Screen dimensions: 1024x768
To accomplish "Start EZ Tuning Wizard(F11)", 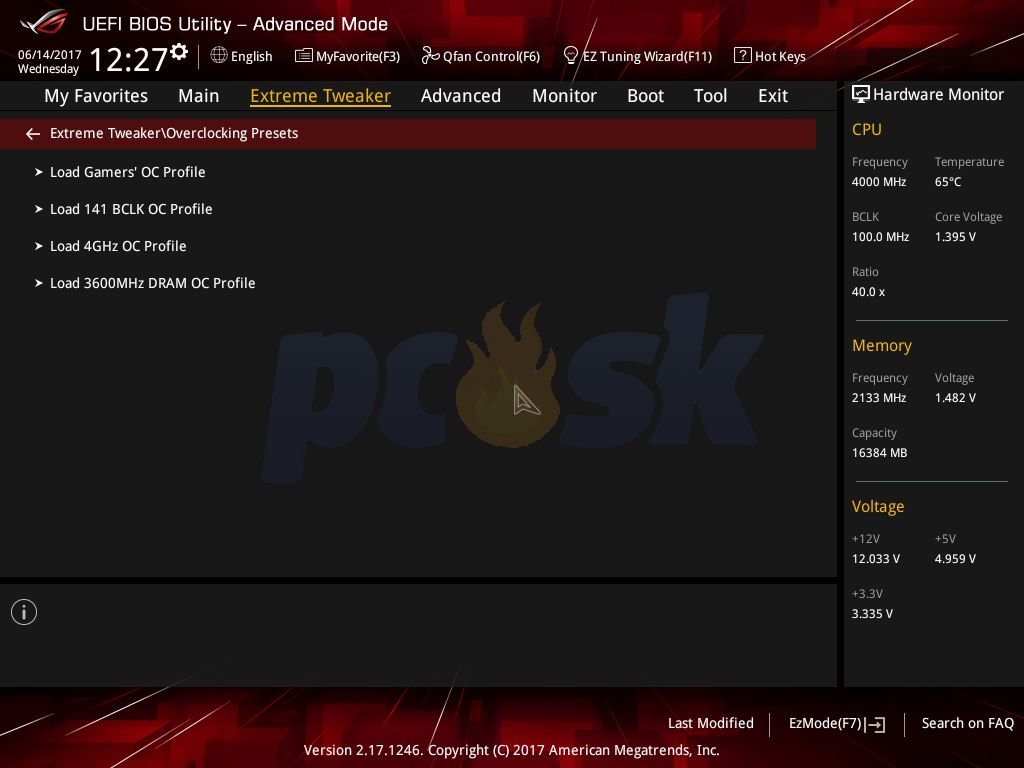I will click(x=647, y=56).
